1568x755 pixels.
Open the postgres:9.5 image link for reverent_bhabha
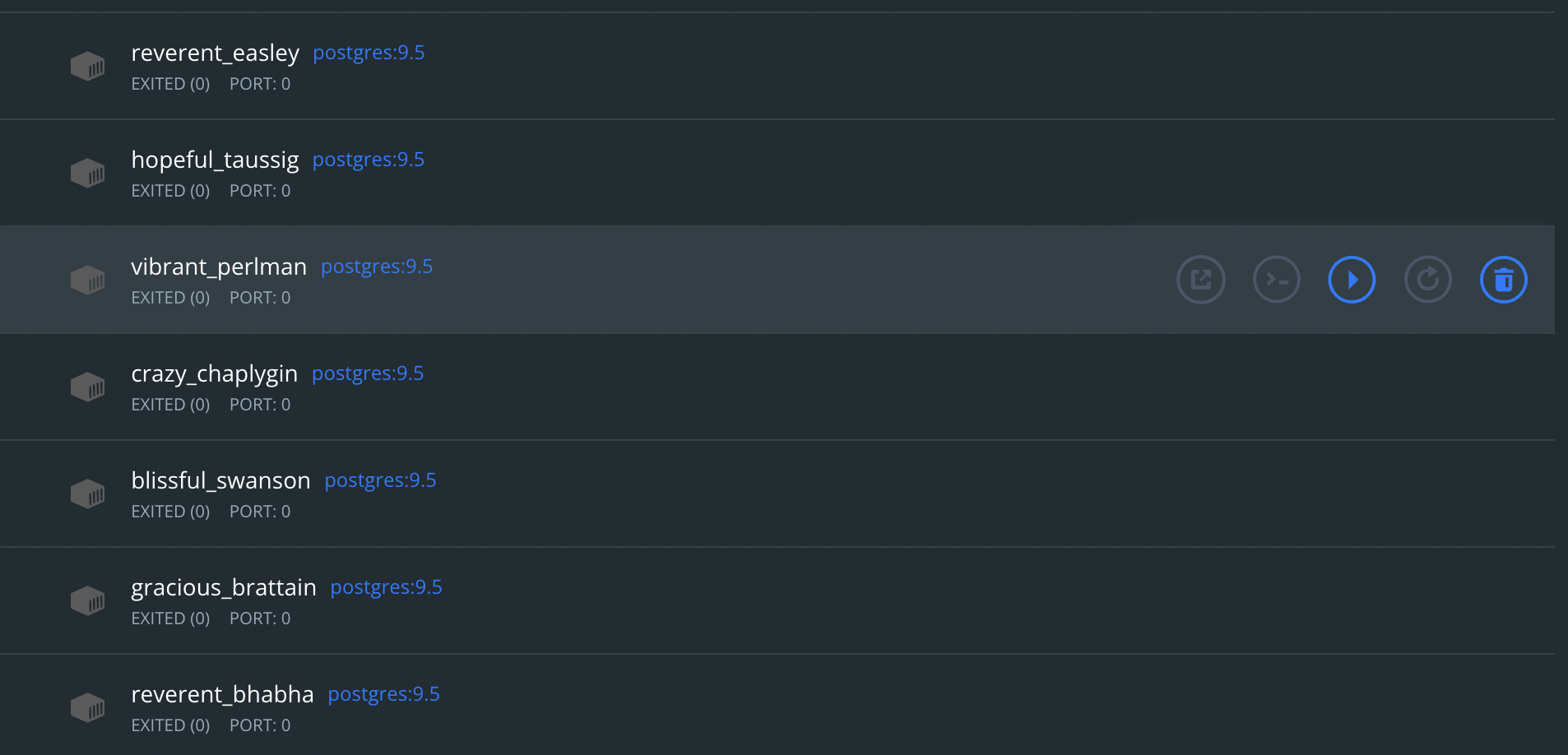pyautogui.click(x=383, y=693)
